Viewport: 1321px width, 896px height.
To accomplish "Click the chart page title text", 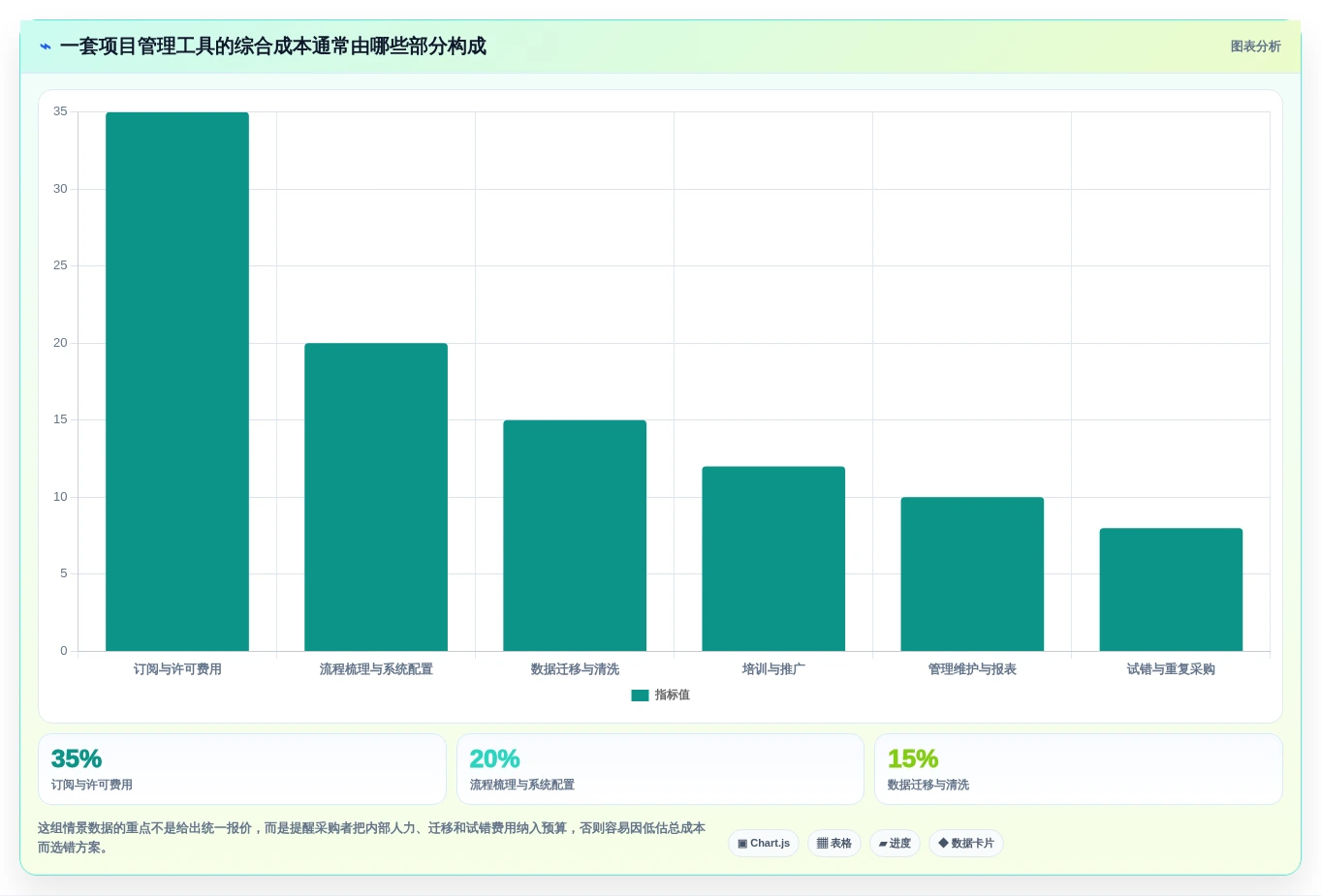I will tap(273, 46).
